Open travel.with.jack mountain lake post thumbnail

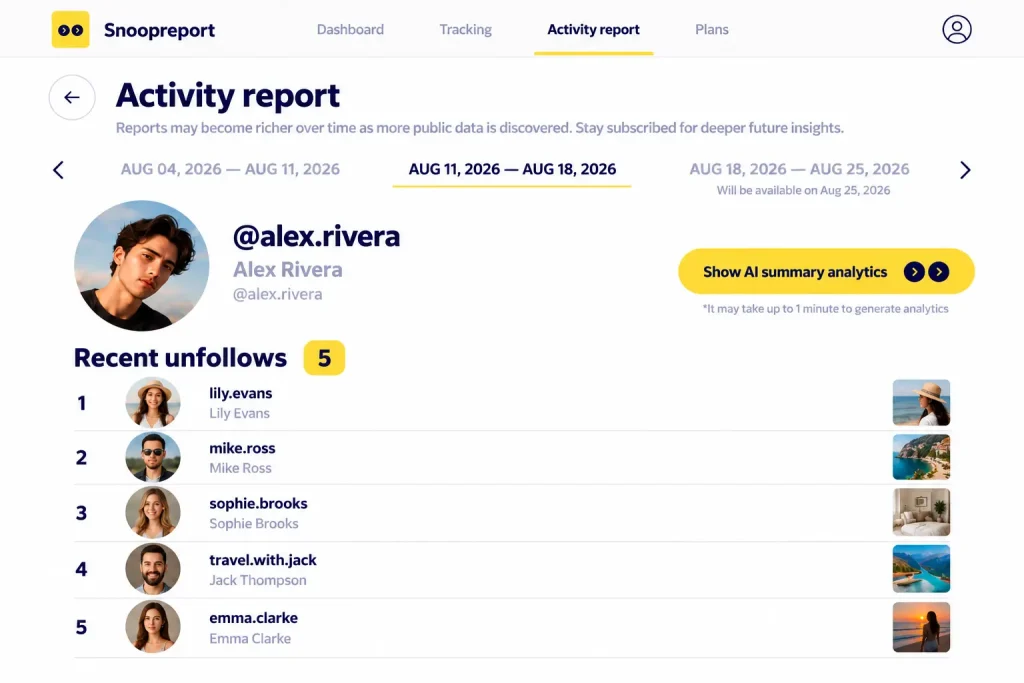tap(921, 569)
